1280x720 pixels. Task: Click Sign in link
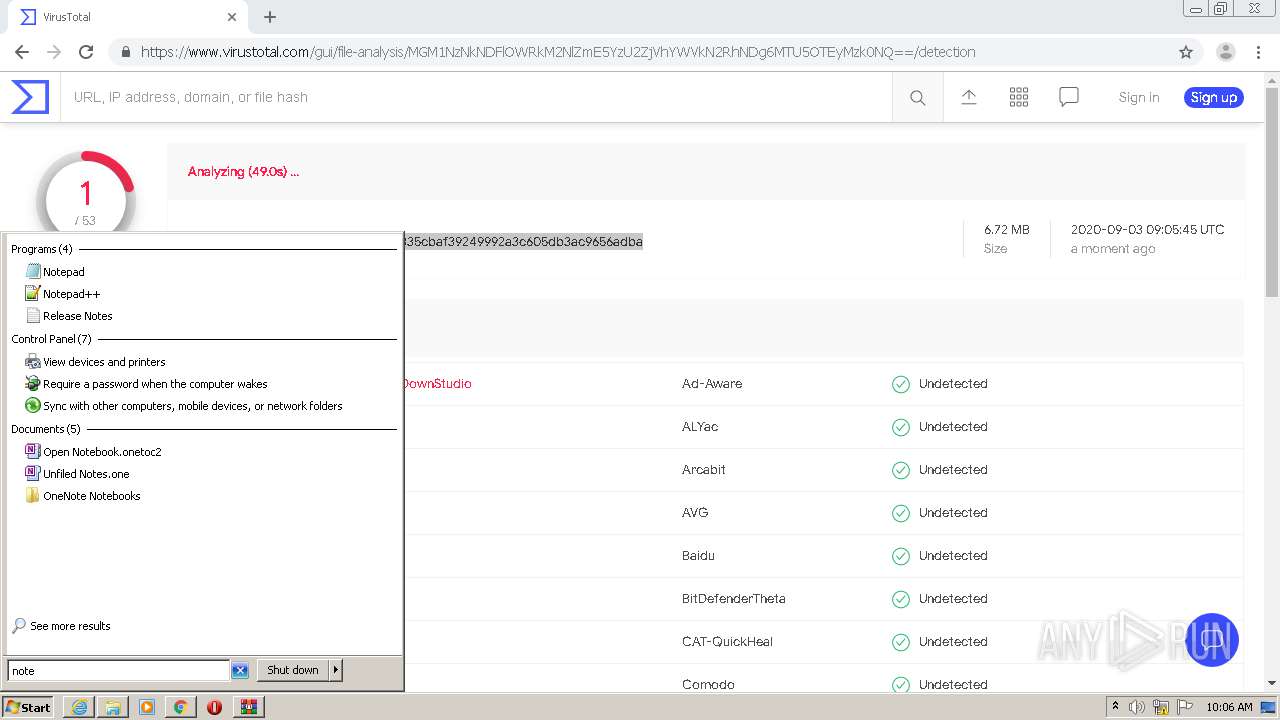pyautogui.click(x=1139, y=97)
